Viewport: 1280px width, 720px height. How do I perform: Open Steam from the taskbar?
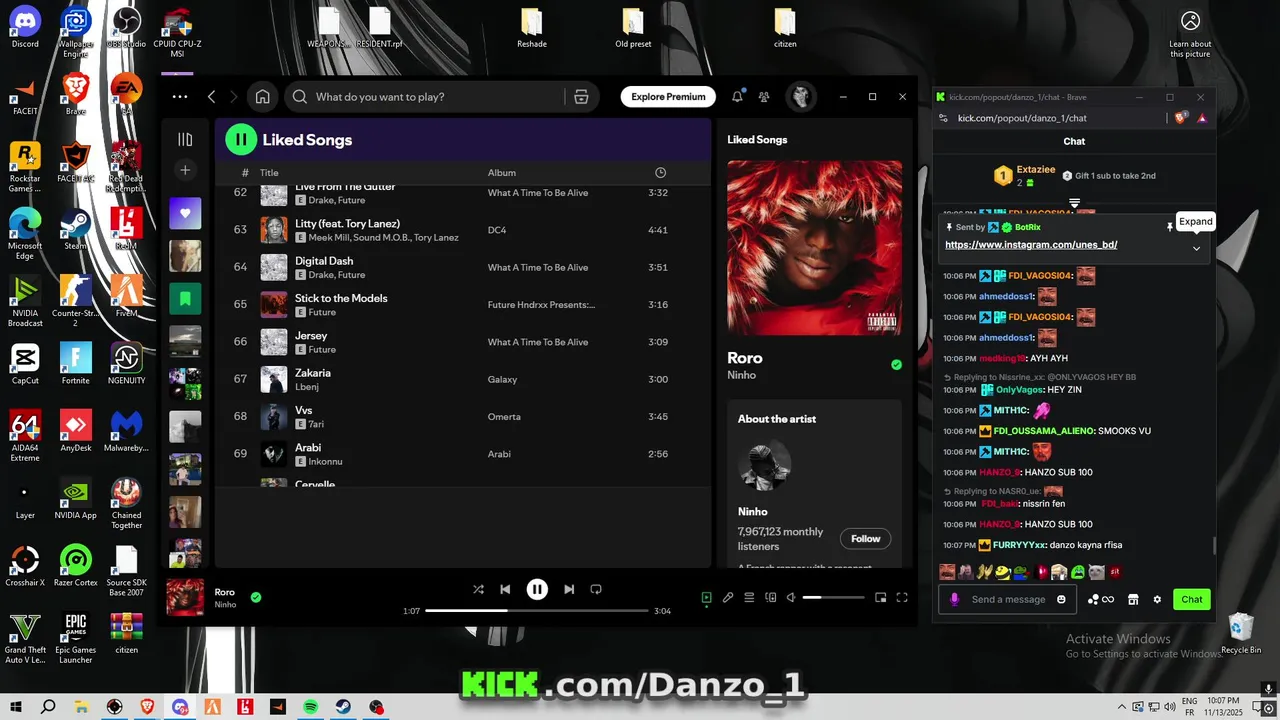point(343,707)
